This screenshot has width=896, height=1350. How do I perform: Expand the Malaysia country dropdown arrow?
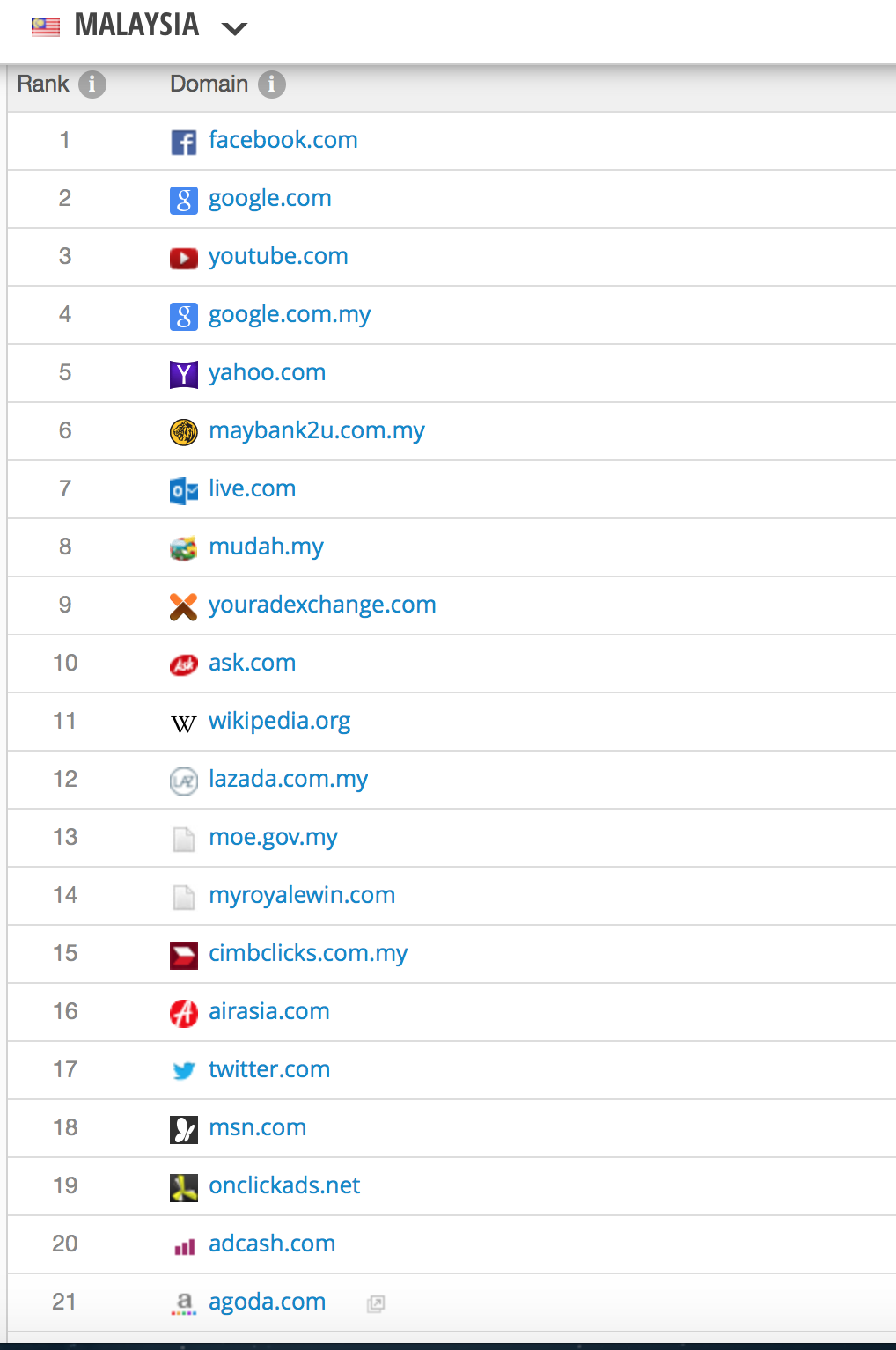234,28
